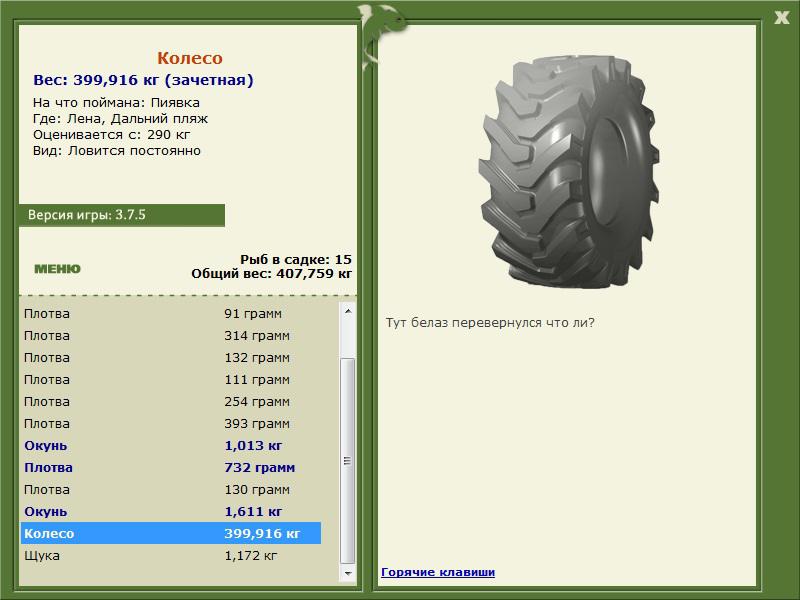Select the Окунь 1,611 кг row
Image resolution: width=800 pixels, height=600 pixels.
tap(170, 511)
